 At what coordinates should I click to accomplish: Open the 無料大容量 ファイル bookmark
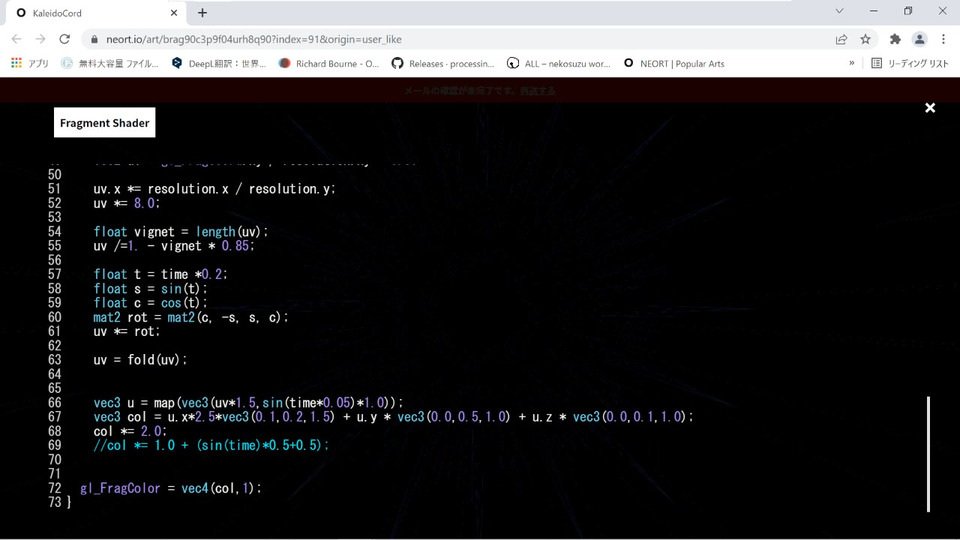[110, 63]
